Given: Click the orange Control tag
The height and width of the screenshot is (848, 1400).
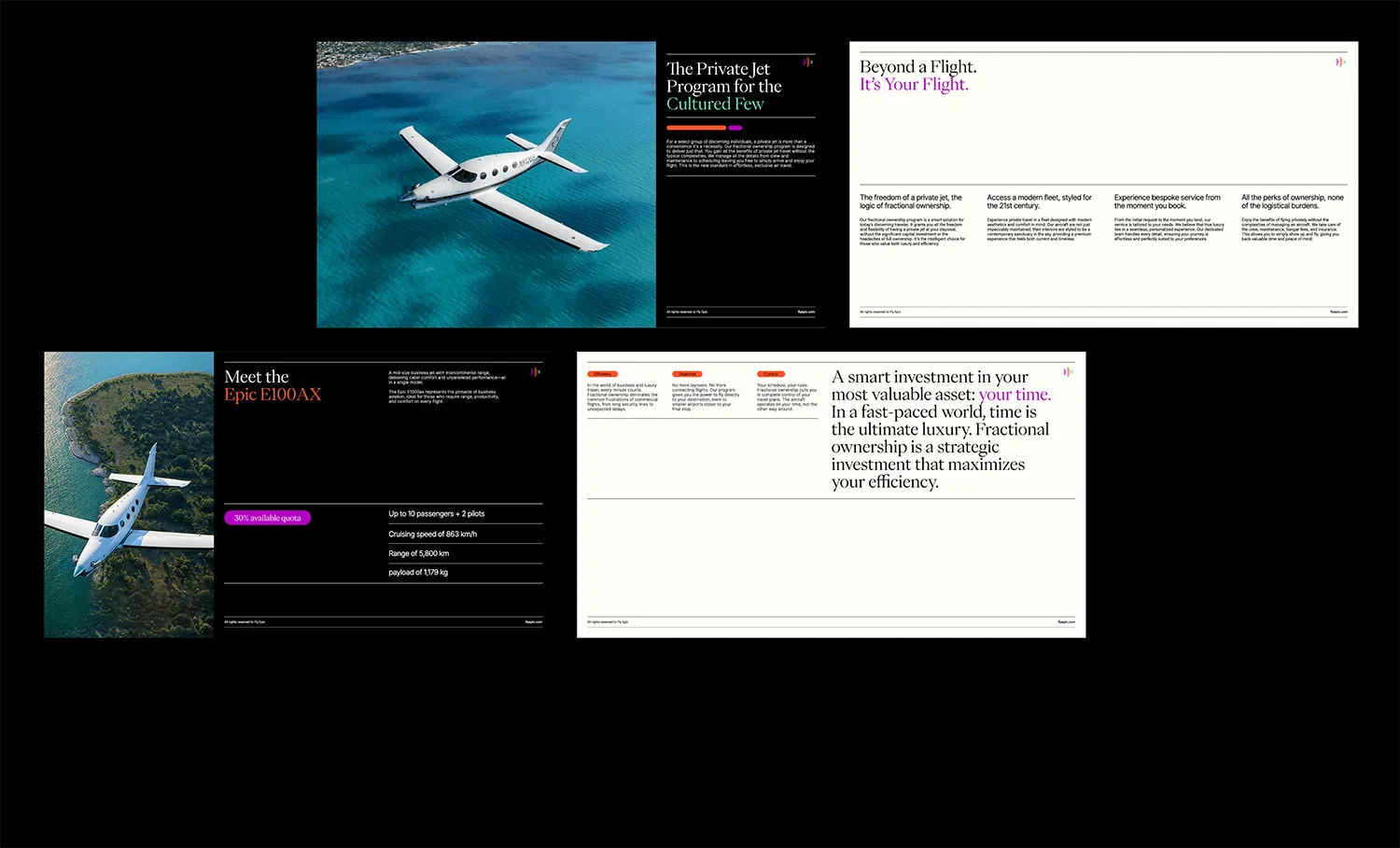Looking at the screenshot, I should pyautogui.click(x=770, y=373).
